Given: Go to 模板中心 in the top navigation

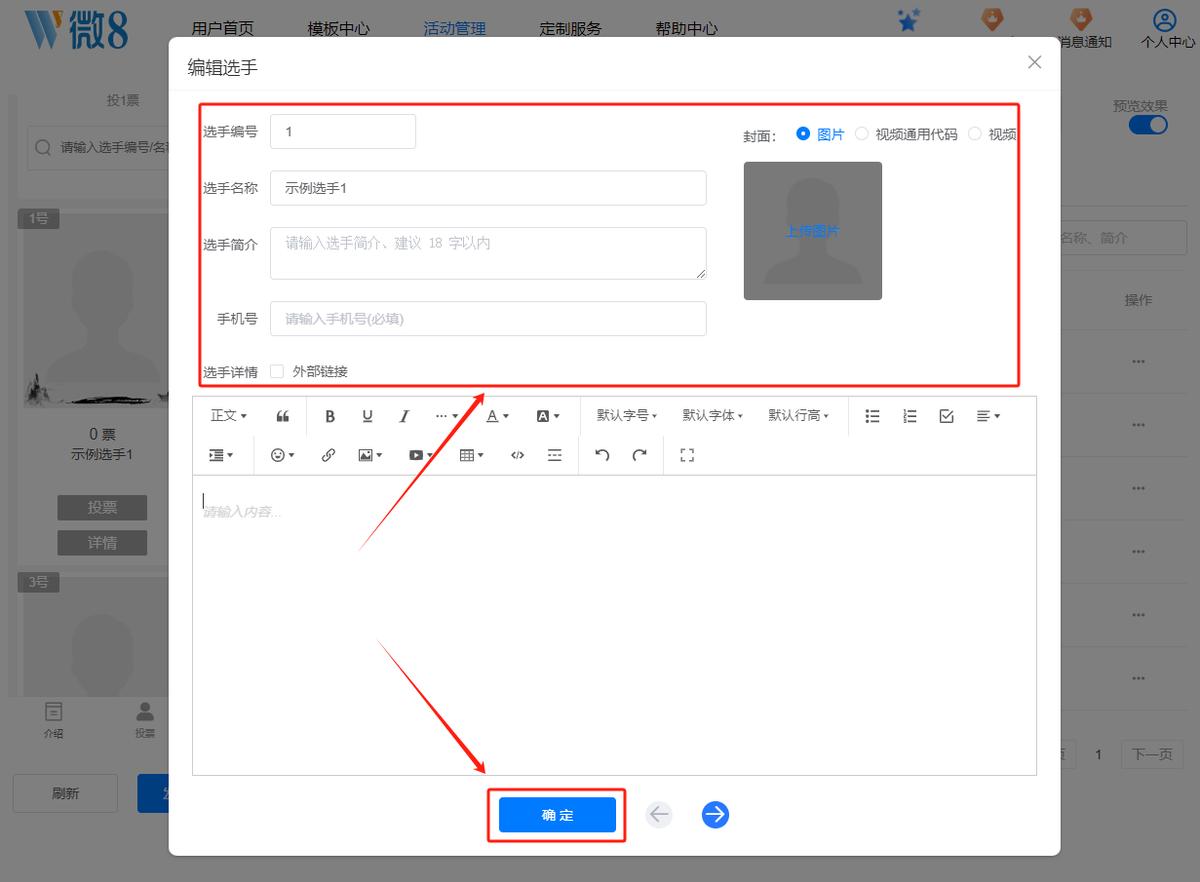Looking at the screenshot, I should (x=338, y=28).
